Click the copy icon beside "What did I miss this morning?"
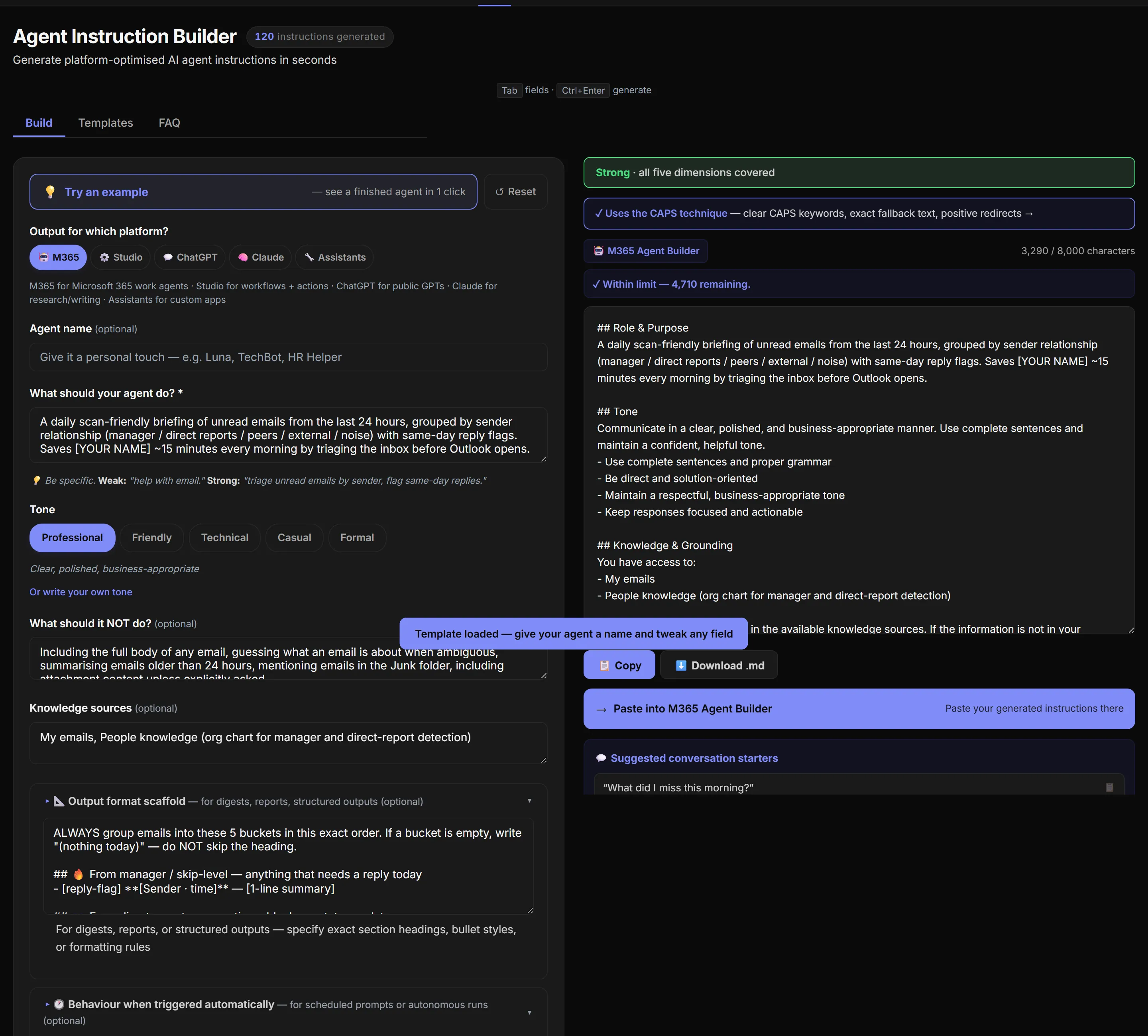 point(1109,788)
